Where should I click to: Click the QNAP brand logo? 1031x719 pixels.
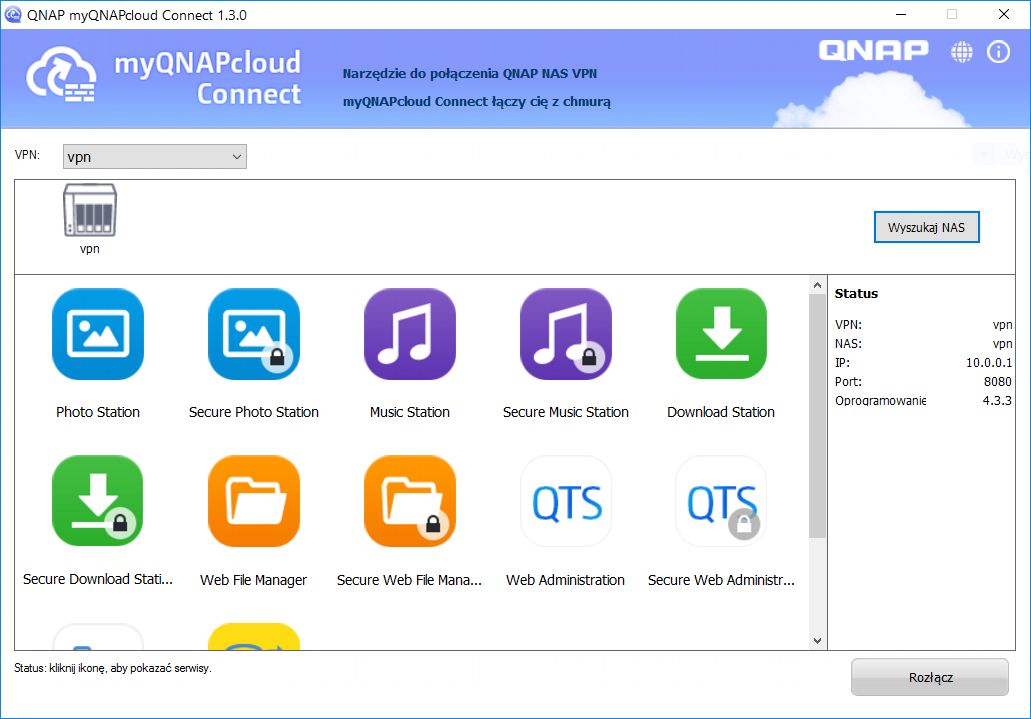(873, 50)
